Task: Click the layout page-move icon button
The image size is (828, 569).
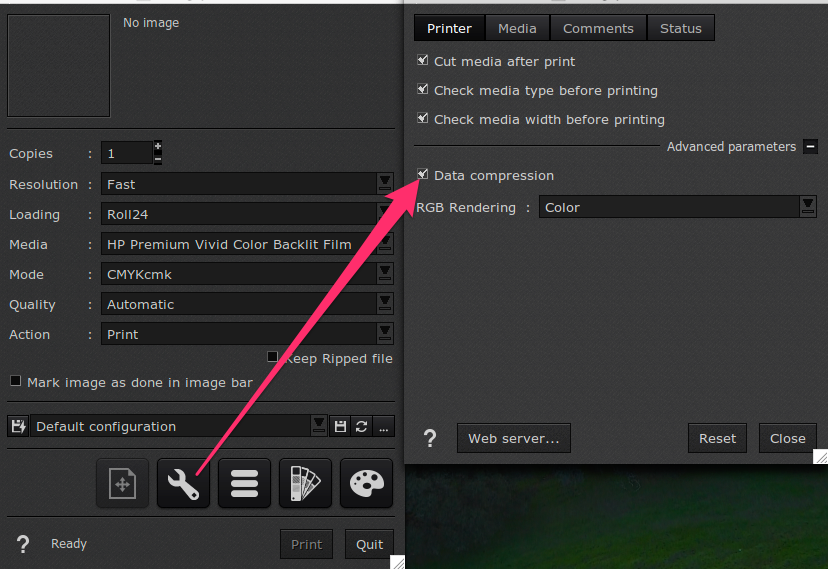Action: 122,484
